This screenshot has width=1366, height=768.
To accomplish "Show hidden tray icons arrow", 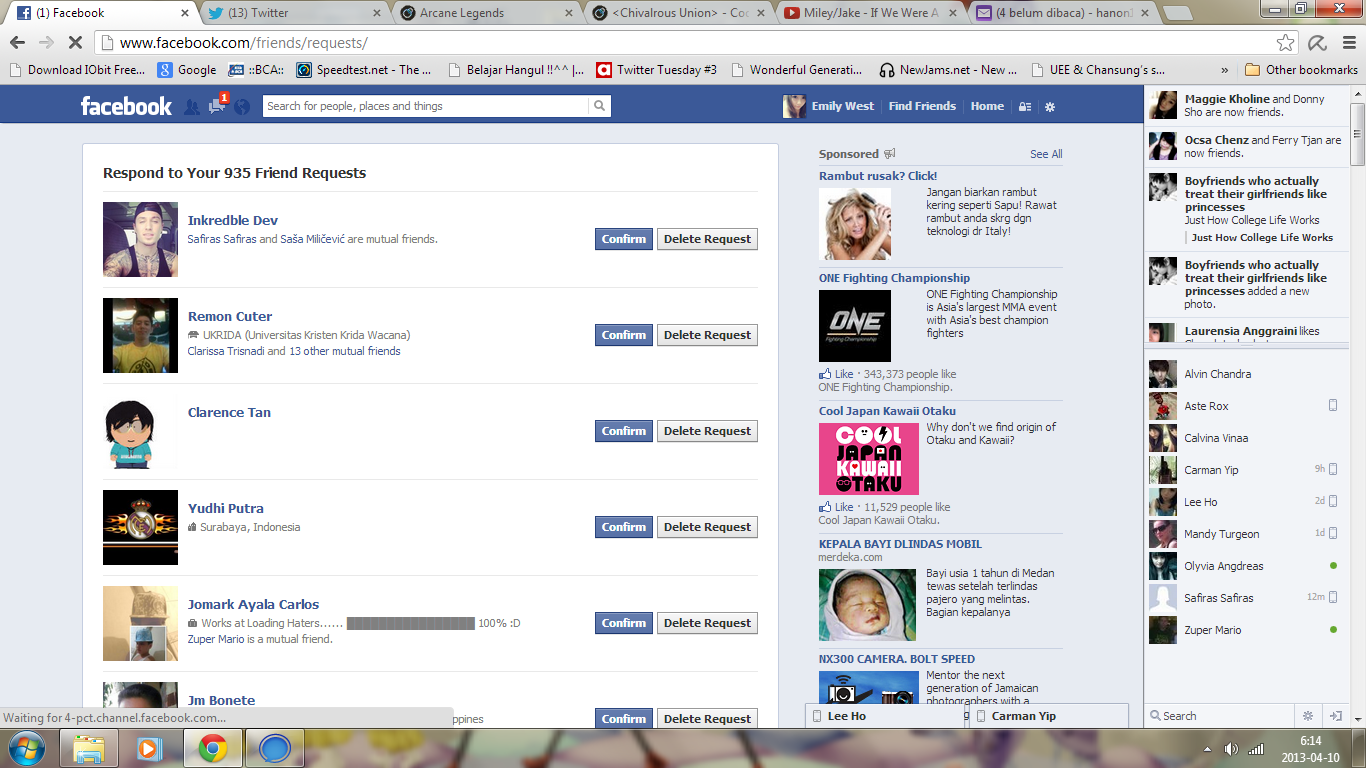I will tap(1206, 748).
